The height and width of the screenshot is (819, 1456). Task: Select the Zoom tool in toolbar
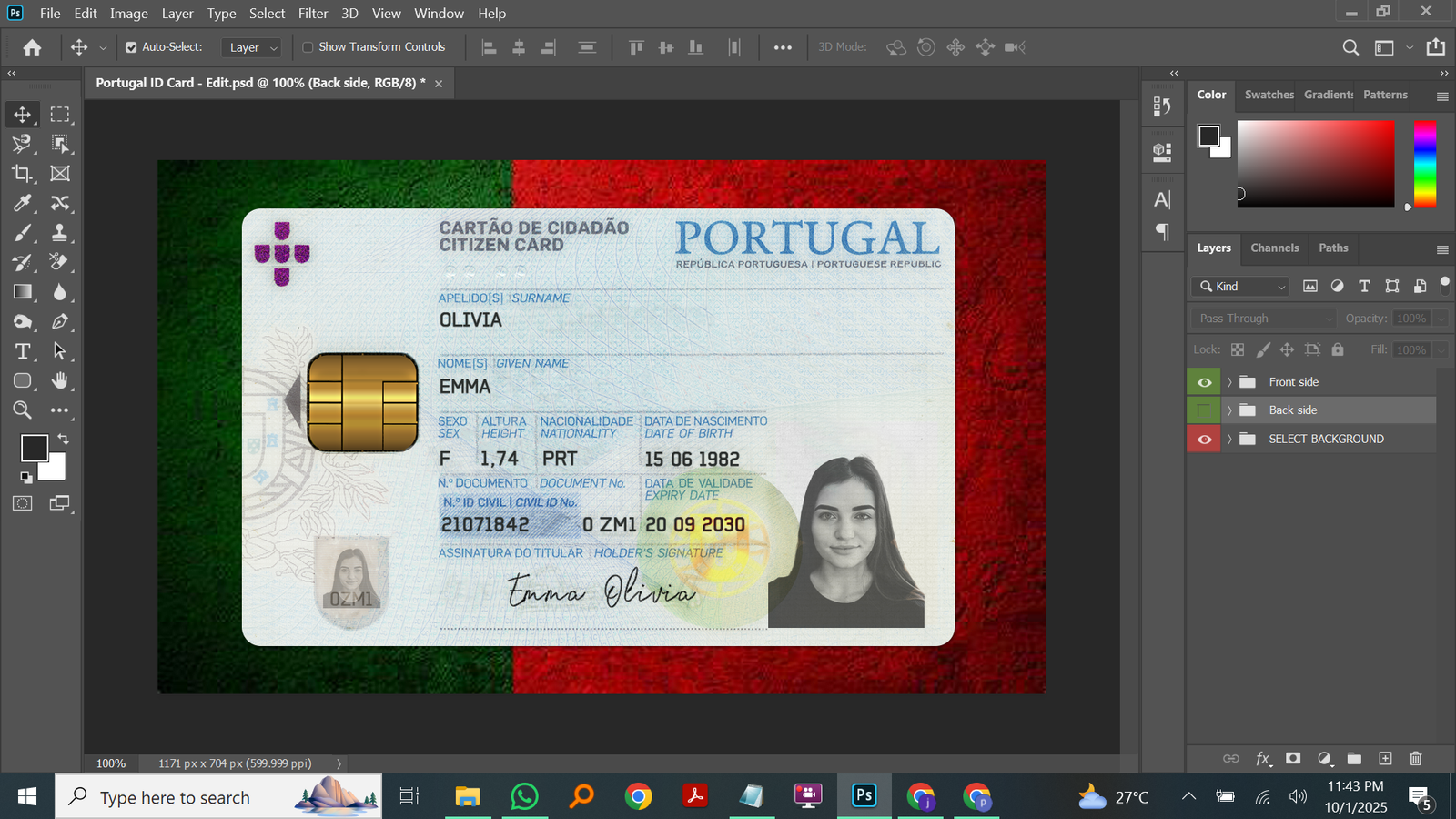click(22, 410)
